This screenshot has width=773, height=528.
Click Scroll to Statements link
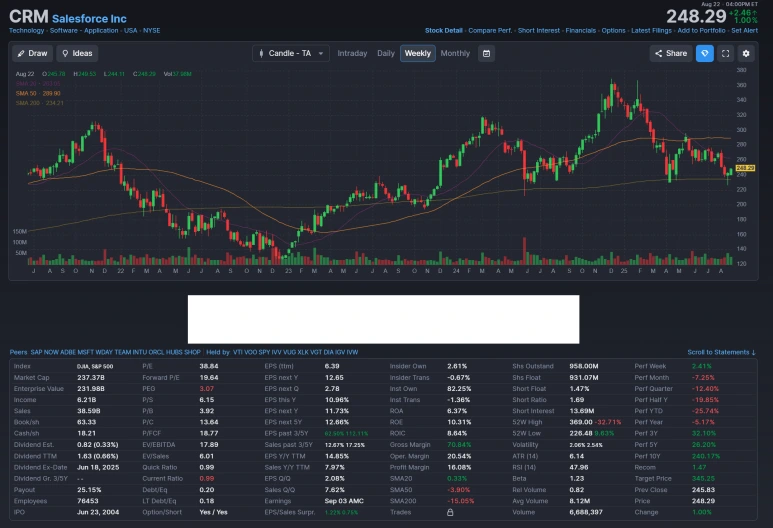click(x=721, y=352)
